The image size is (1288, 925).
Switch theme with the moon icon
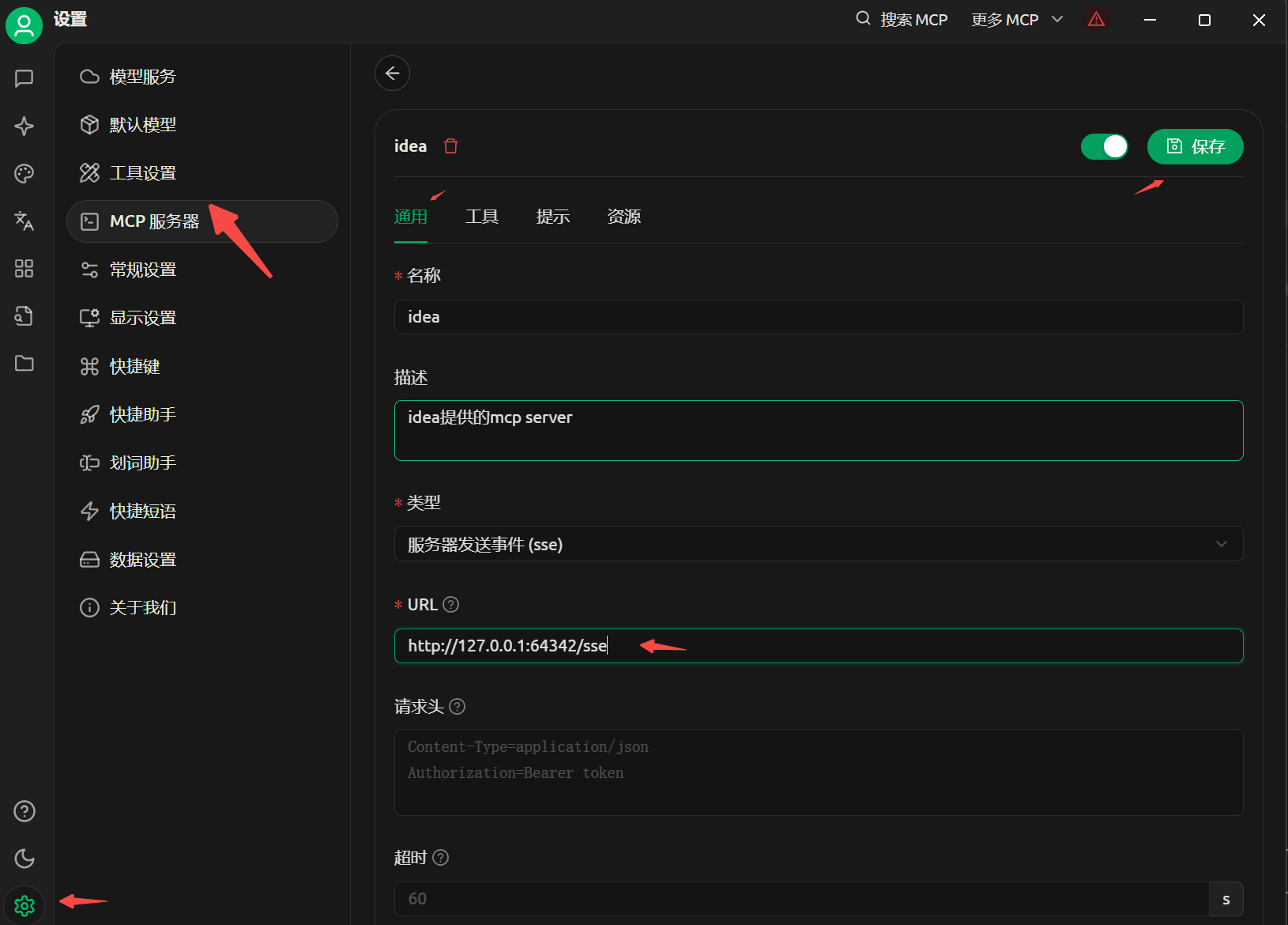[x=24, y=859]
